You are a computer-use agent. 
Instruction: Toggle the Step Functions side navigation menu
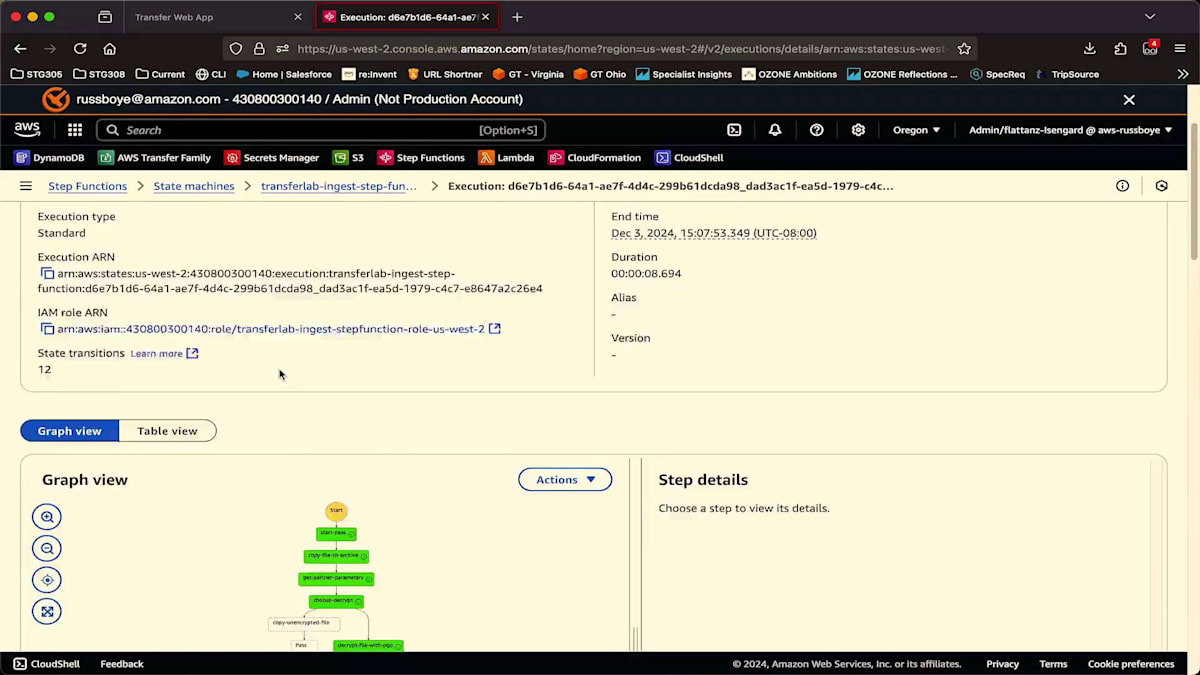[x=26, y=186]
